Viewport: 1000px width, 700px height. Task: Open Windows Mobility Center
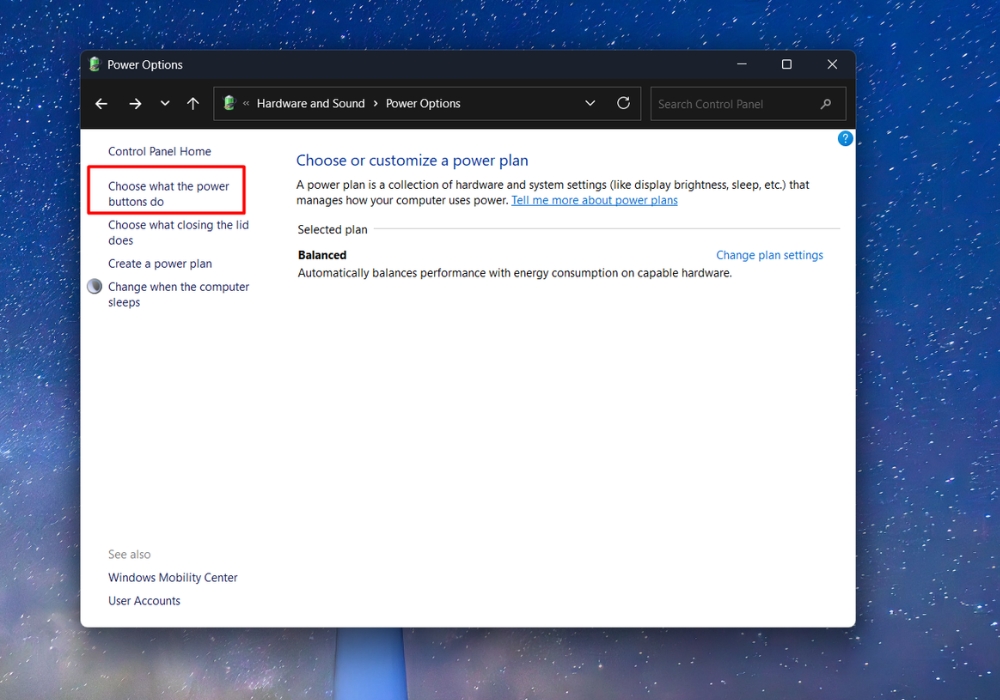click(x=173, y=578)
